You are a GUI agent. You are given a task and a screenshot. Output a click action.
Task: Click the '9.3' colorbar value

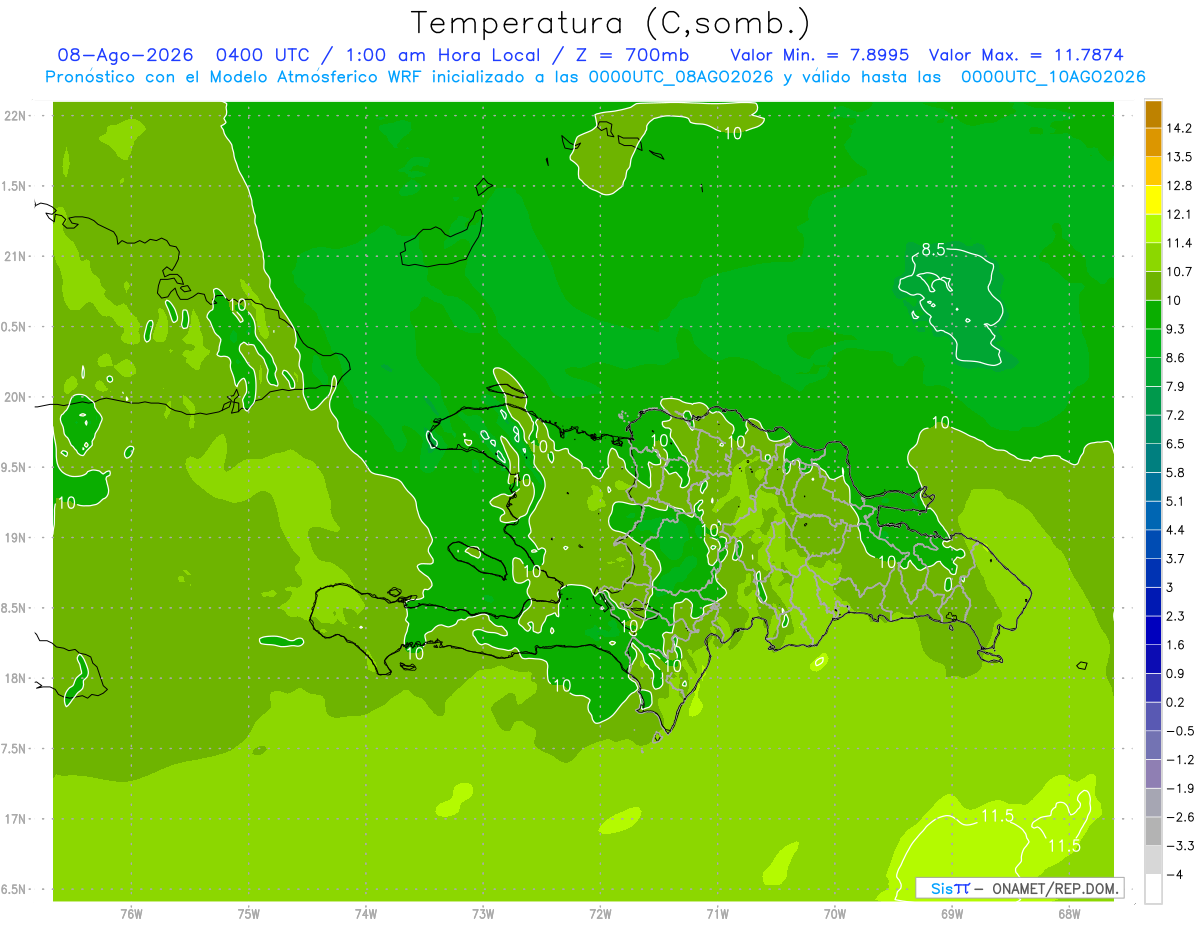1176,329
